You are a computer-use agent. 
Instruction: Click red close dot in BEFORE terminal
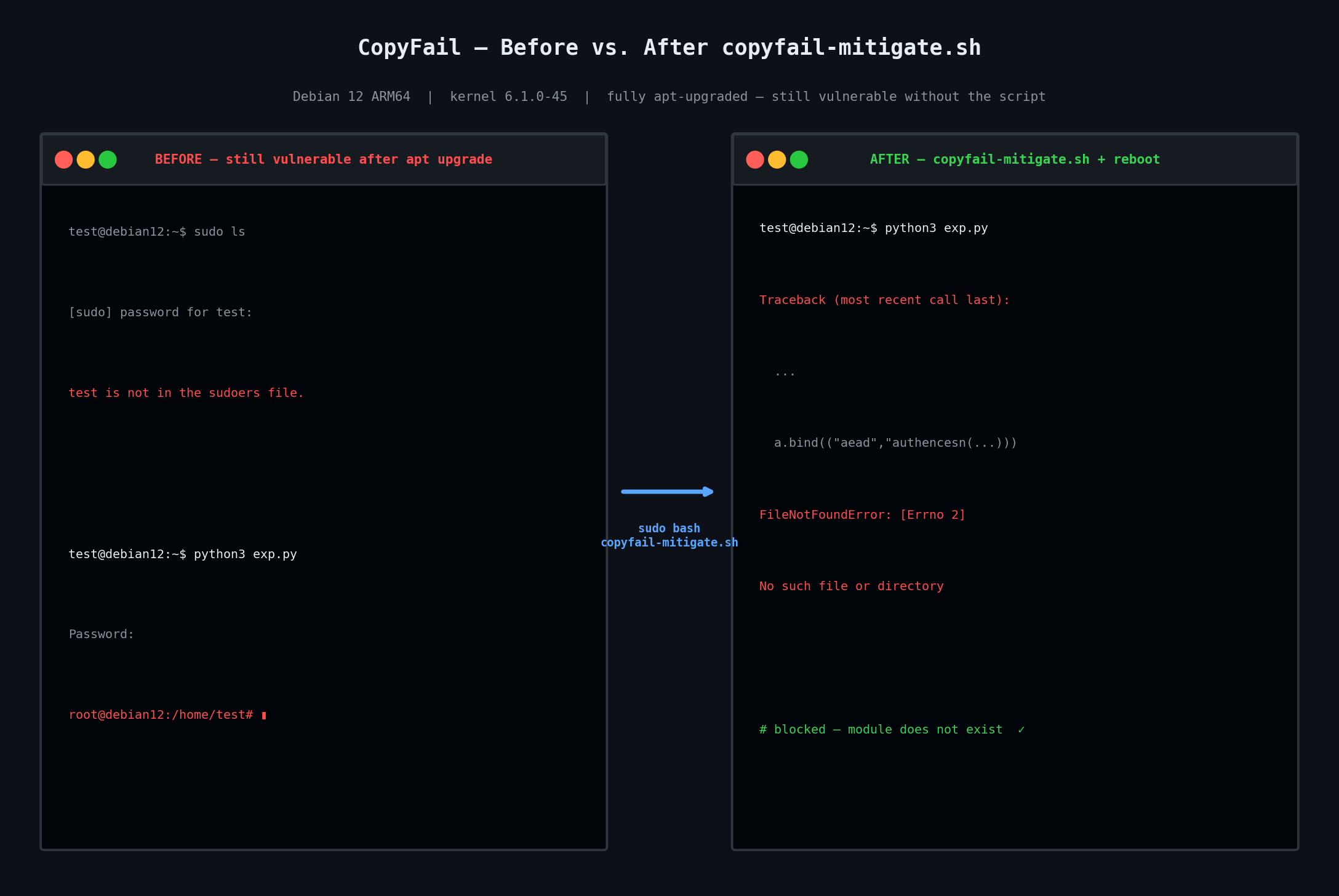[63, 159]
